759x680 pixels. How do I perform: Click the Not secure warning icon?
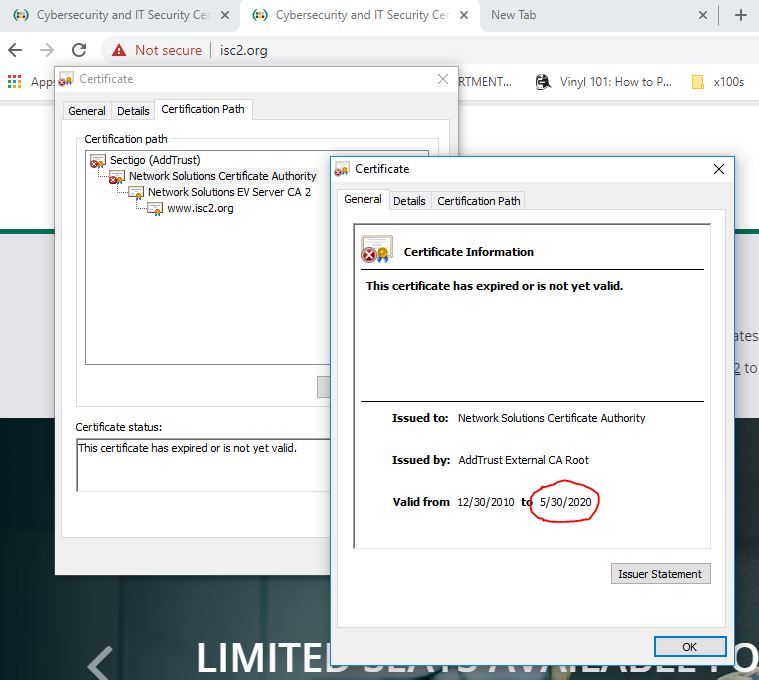[119, 50]
